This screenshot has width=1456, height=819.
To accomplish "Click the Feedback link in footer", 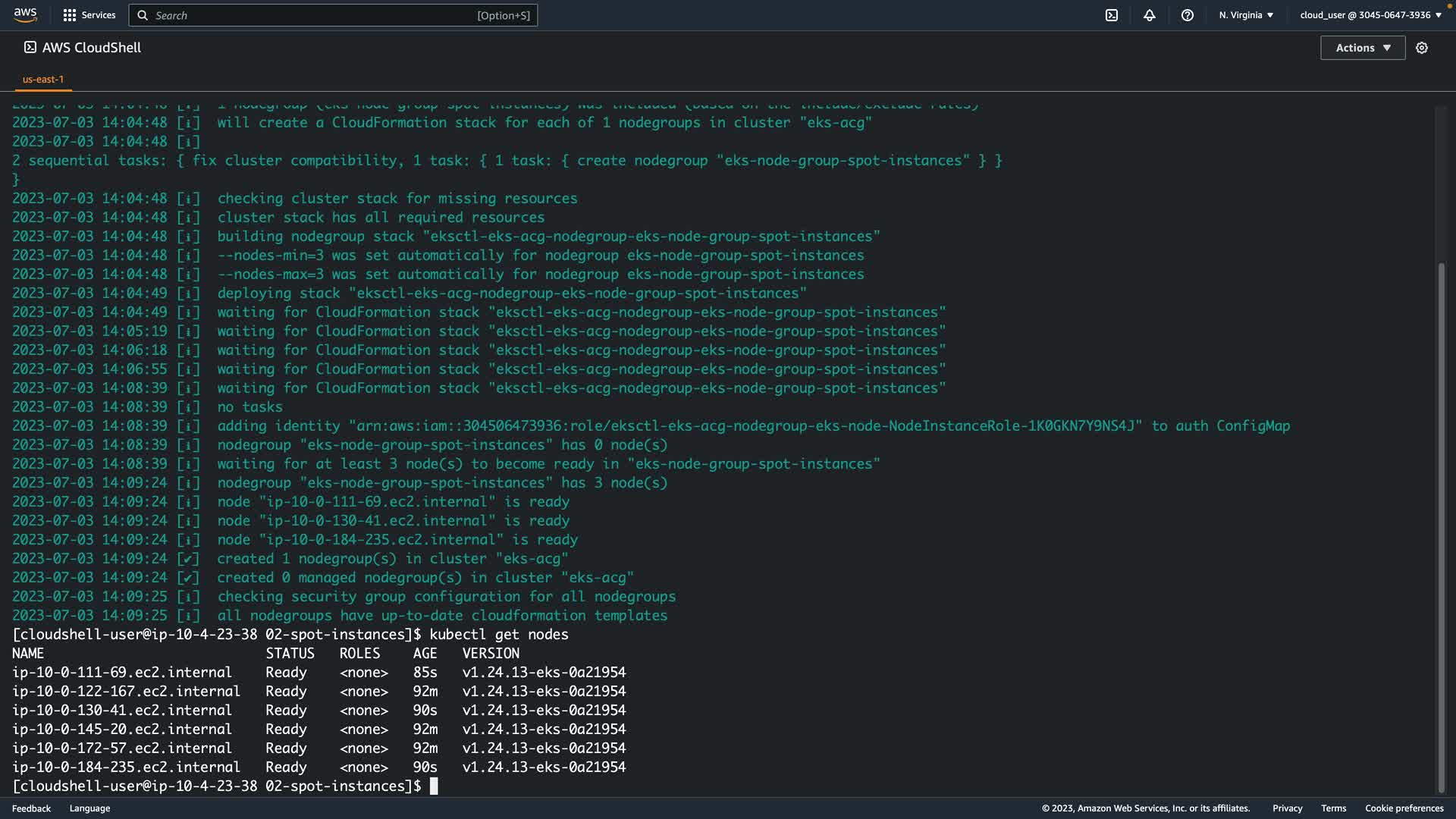I will pyautogui.click(x=31, y=808).
